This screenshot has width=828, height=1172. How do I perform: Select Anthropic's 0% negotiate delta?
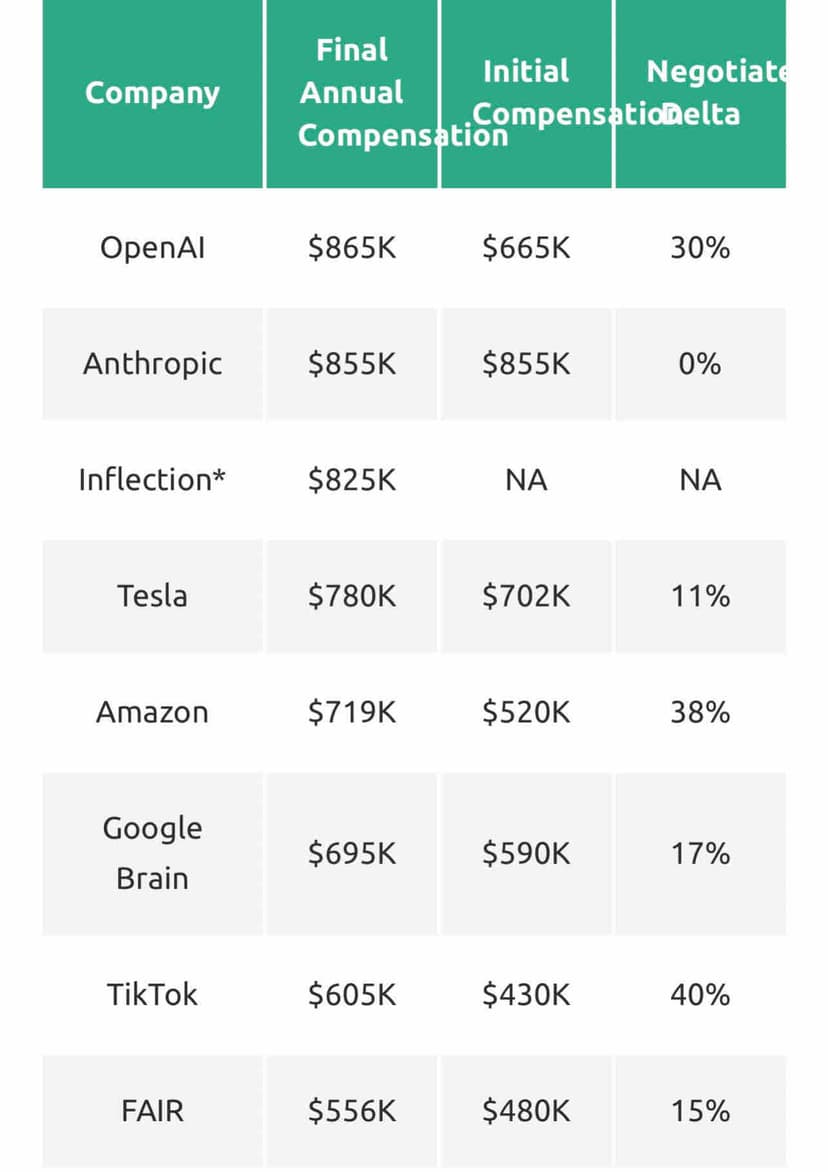point(700,364)
